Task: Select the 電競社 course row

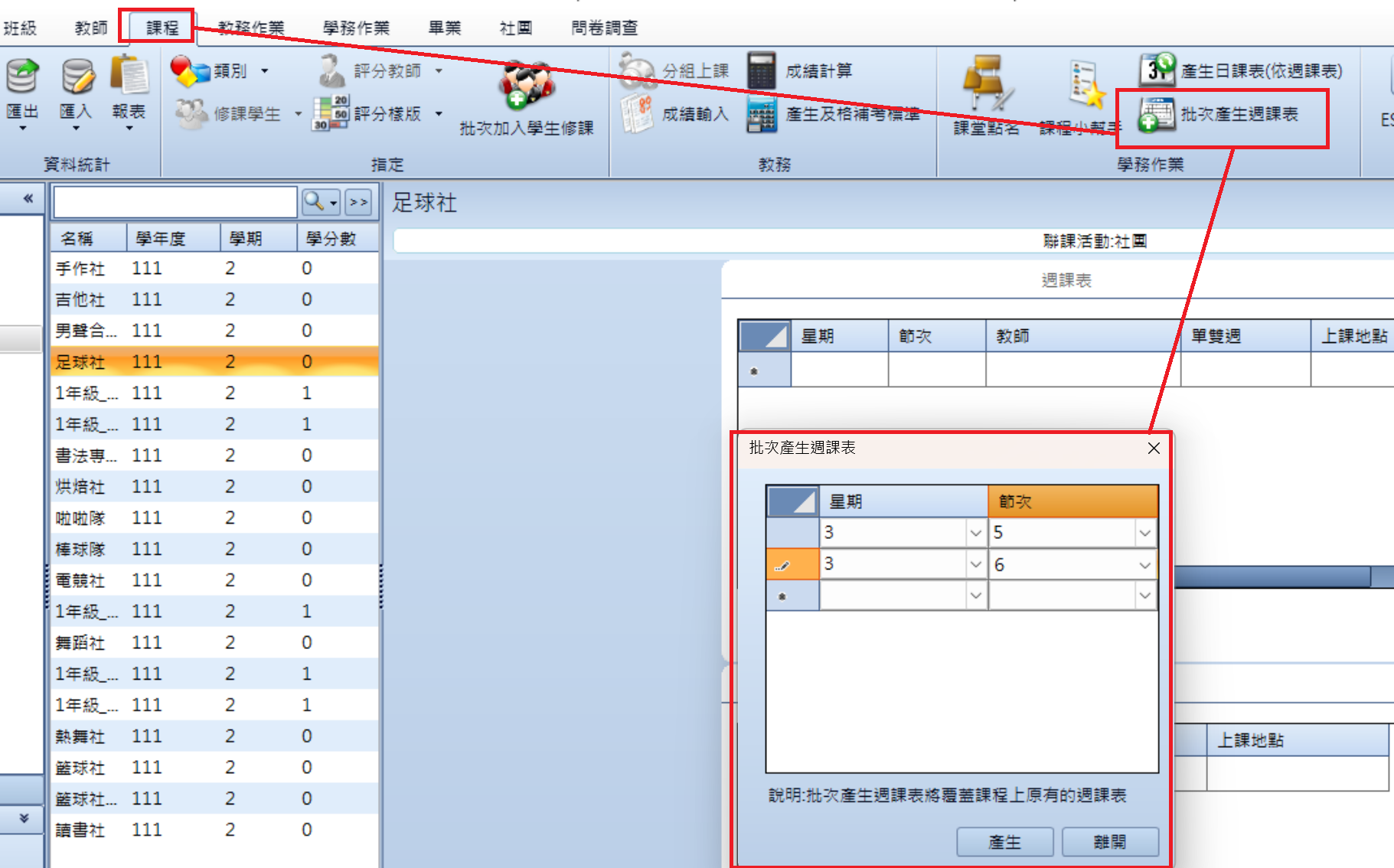Action: [x=215, y=581]
